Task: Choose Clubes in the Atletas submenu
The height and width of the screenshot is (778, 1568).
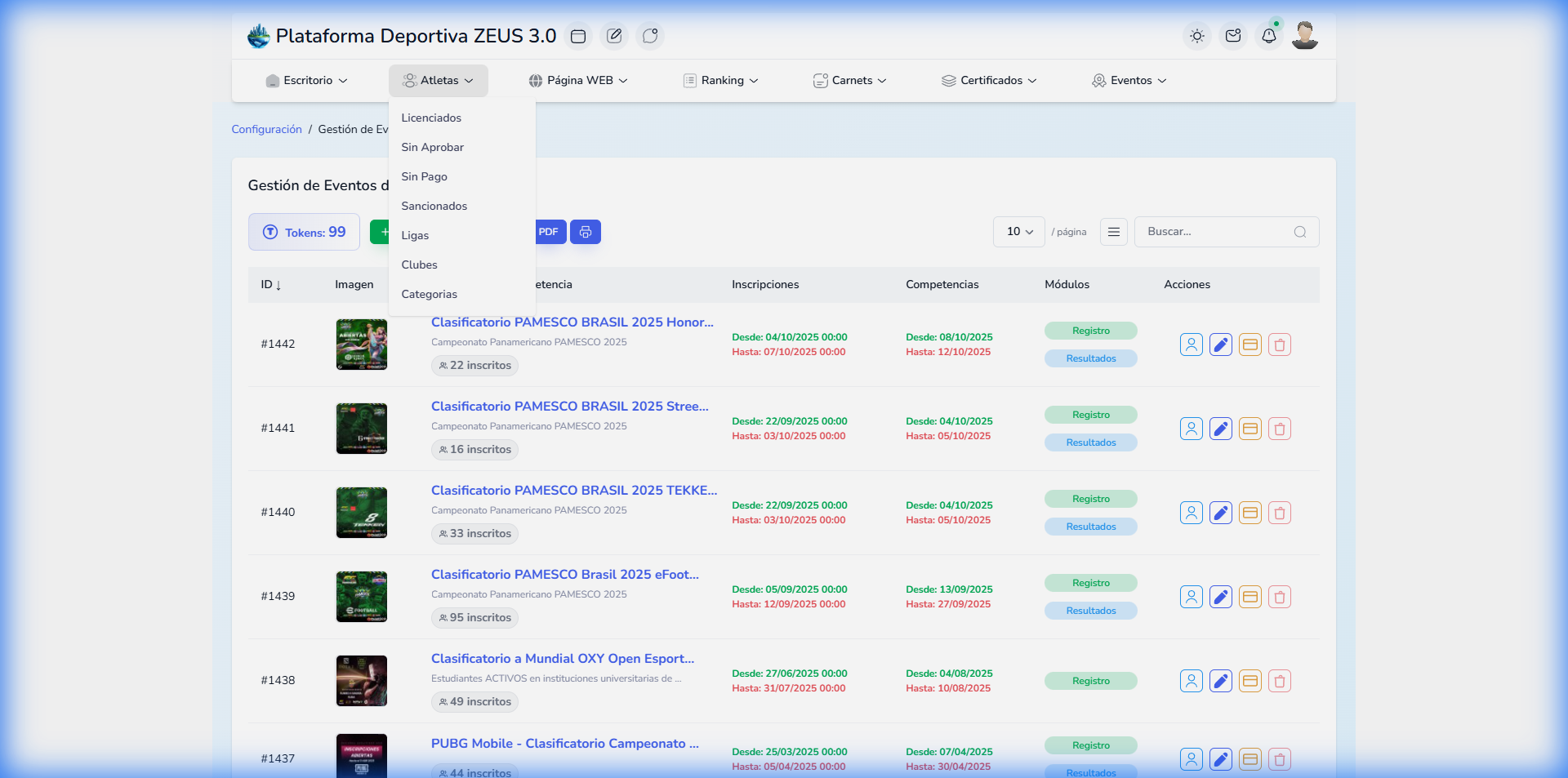Action: [x=419, y=265]
